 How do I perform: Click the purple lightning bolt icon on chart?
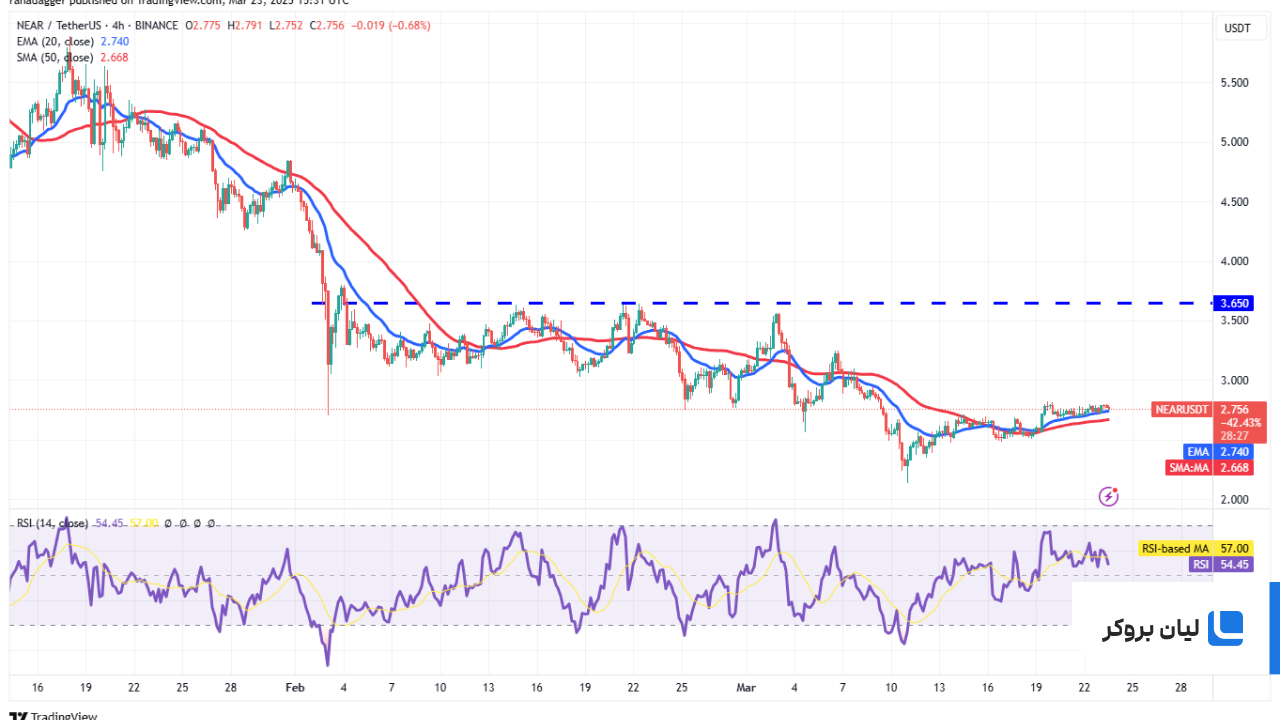click(1108, 496)
